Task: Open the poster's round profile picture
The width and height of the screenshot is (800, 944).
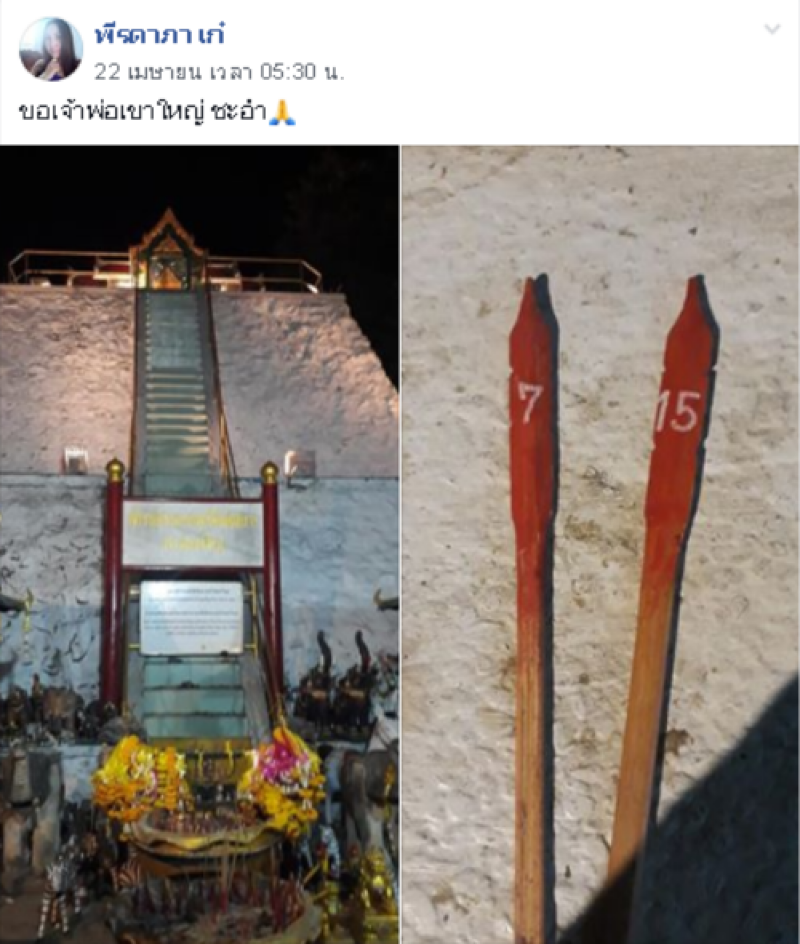Action: click(x=51, y=49)
